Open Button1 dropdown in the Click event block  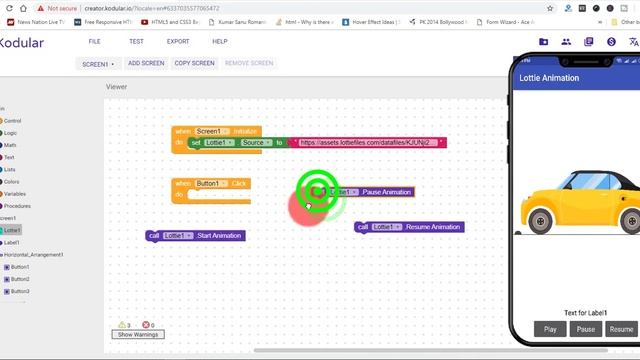[211, 184]
